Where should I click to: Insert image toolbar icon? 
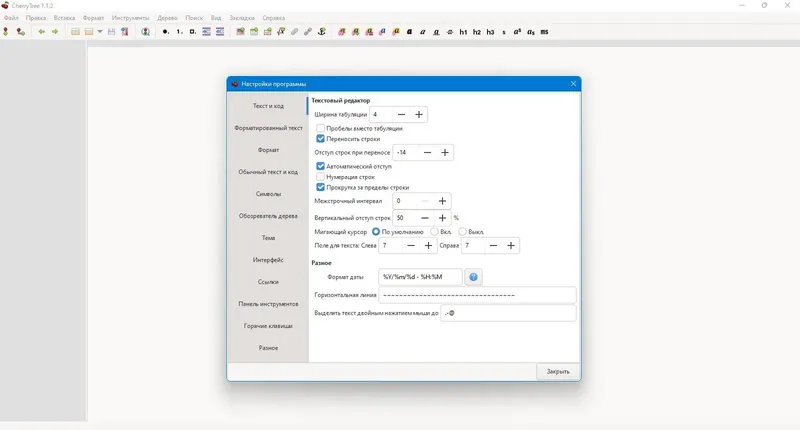pyautogui.click(x=240, y=32)
